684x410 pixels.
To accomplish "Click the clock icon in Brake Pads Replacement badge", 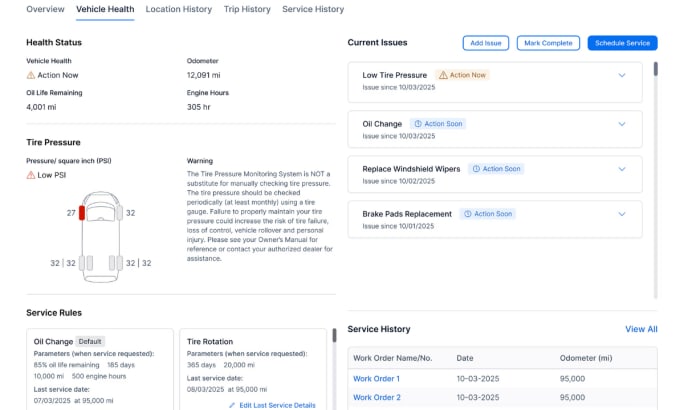I will 466,214.
